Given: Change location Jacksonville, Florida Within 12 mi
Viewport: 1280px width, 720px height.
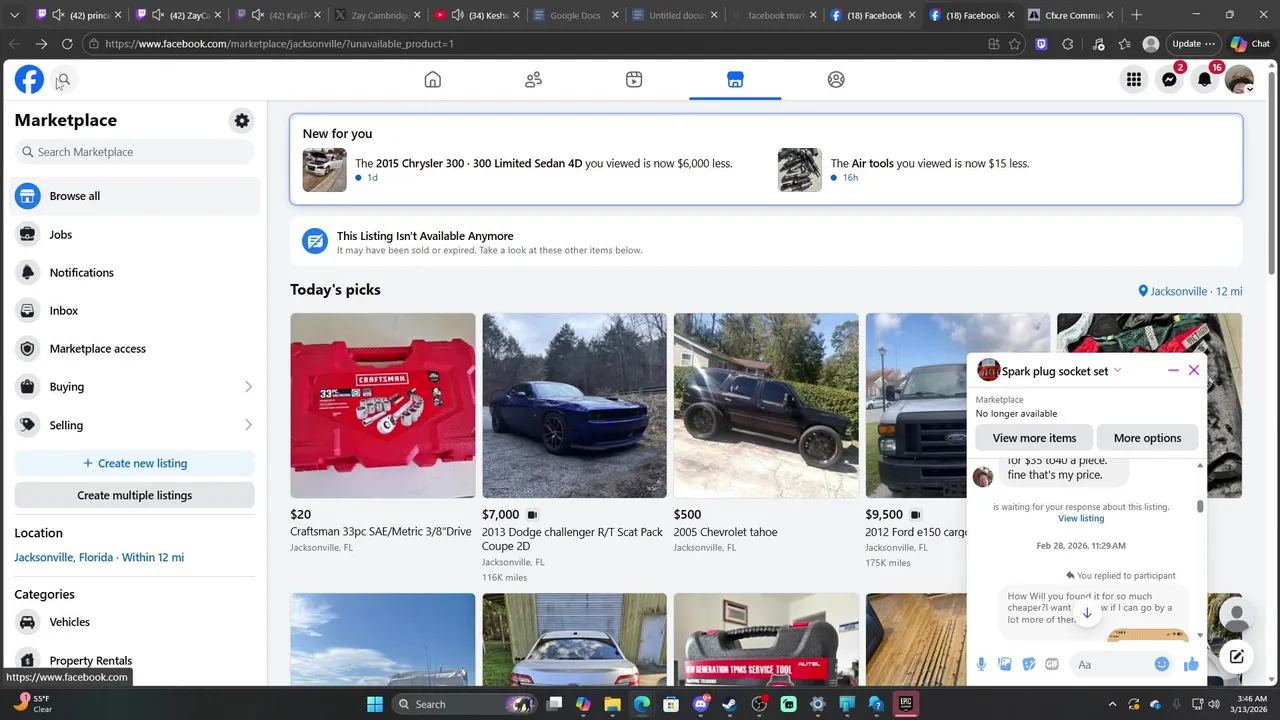Looking at the screenshot, I should click(99, 557).
